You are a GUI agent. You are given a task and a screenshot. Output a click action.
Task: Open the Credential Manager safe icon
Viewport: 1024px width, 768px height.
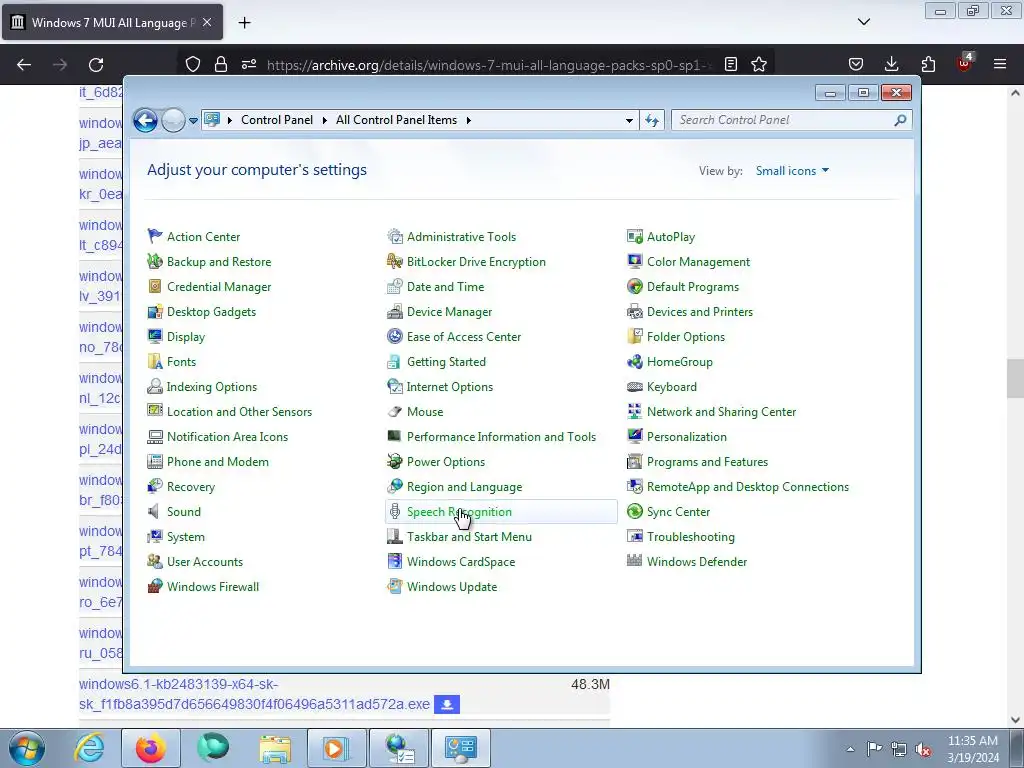pos(155,287)
